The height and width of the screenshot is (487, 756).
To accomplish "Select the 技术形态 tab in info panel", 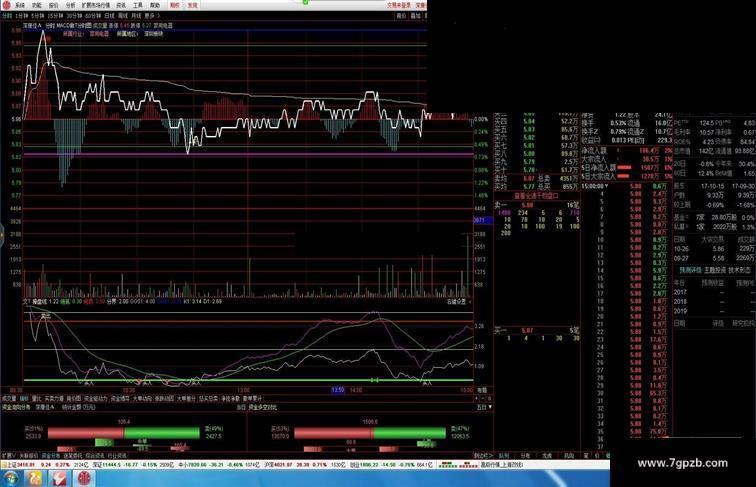I will point(739,271).
